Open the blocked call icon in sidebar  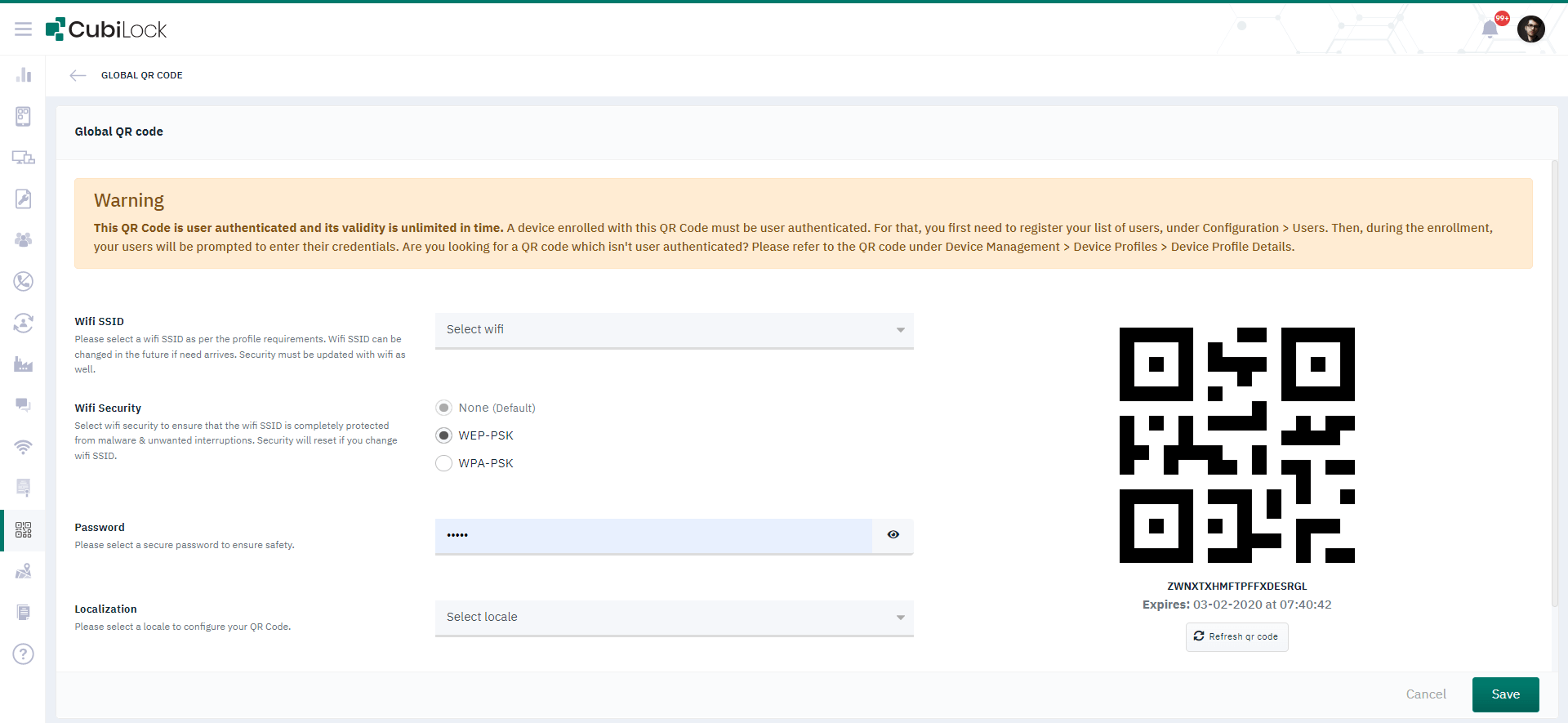(23, 281)
